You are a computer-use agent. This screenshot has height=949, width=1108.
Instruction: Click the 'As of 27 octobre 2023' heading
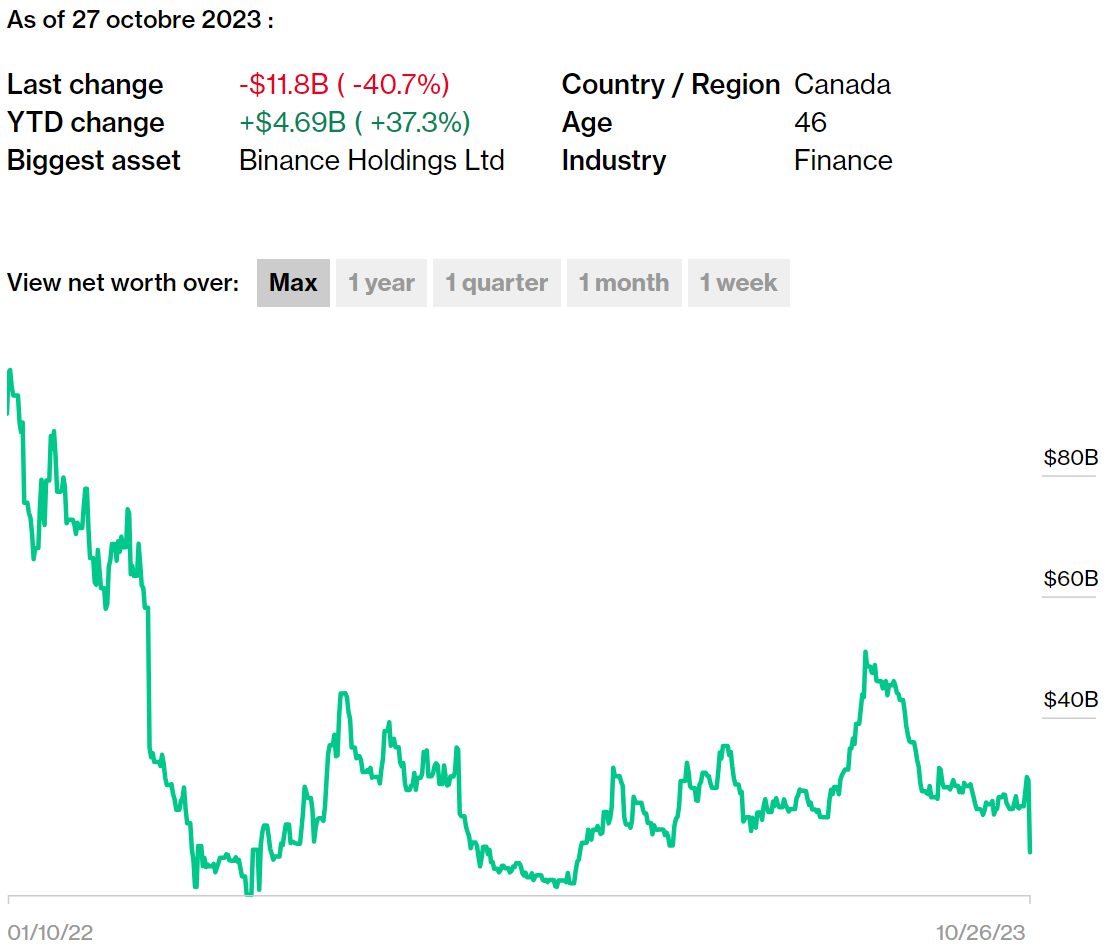[140, 22]
